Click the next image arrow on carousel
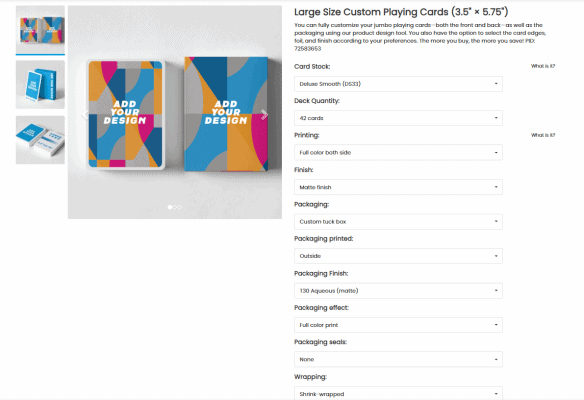Image resolution: width=584 pixels, height=400 pixels. [264, 115]
